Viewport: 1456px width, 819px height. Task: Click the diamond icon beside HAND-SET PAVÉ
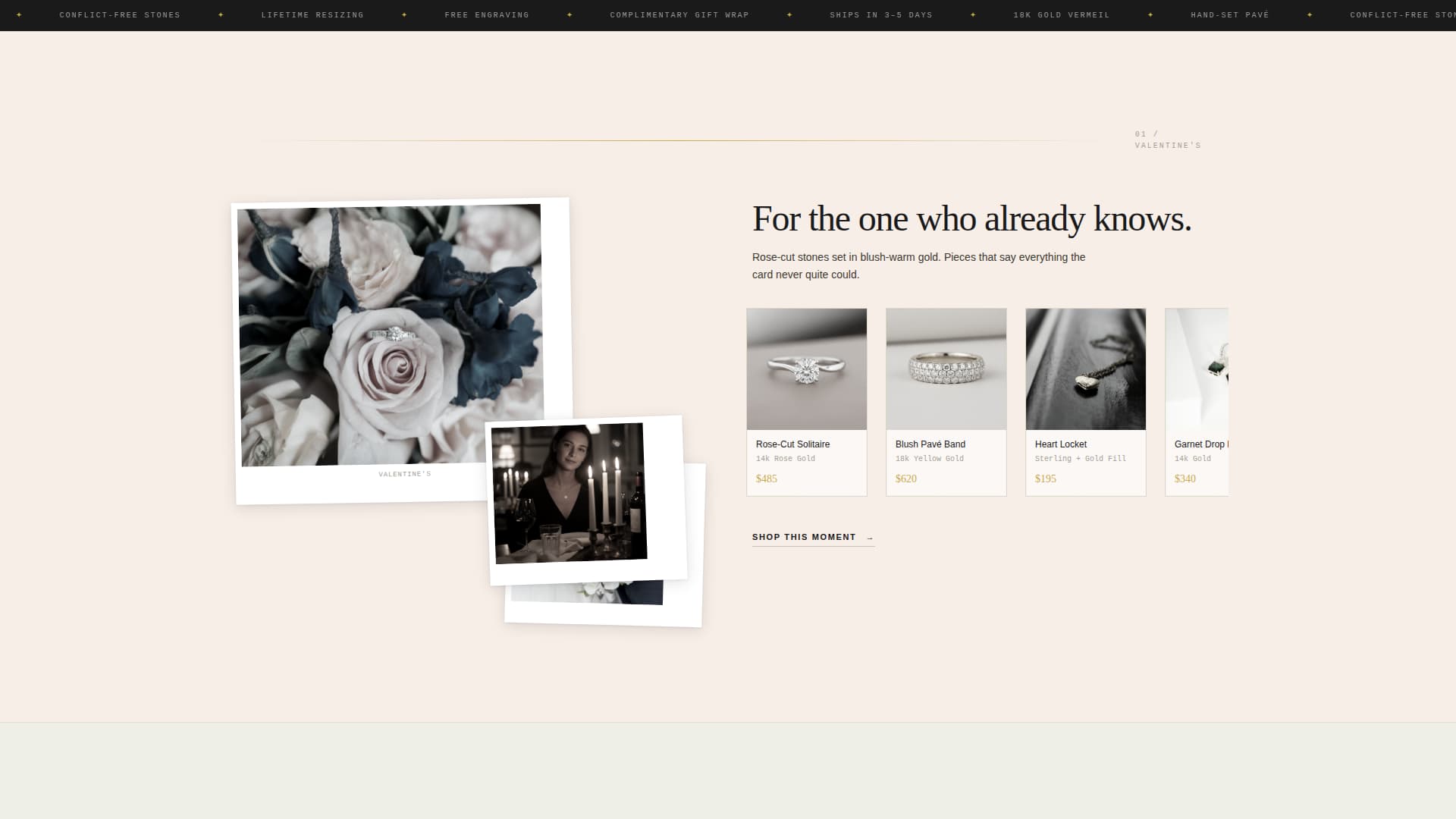(x=1150, y=14)
